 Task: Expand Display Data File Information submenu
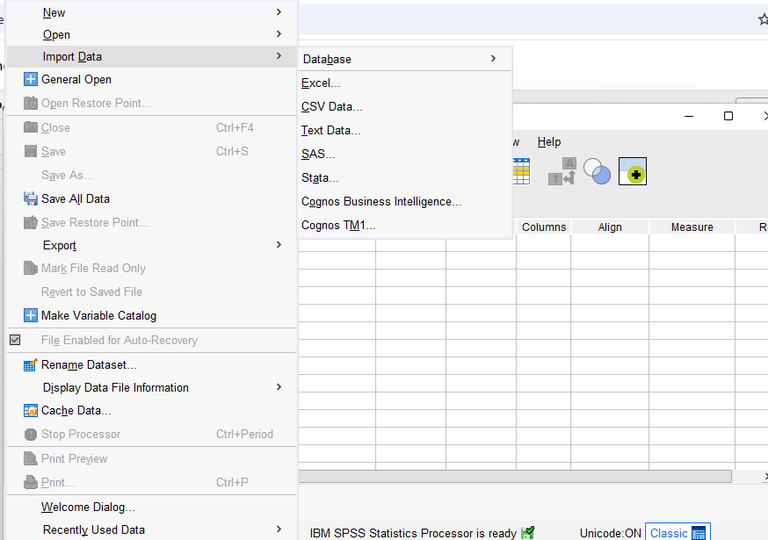coord(279,387)
